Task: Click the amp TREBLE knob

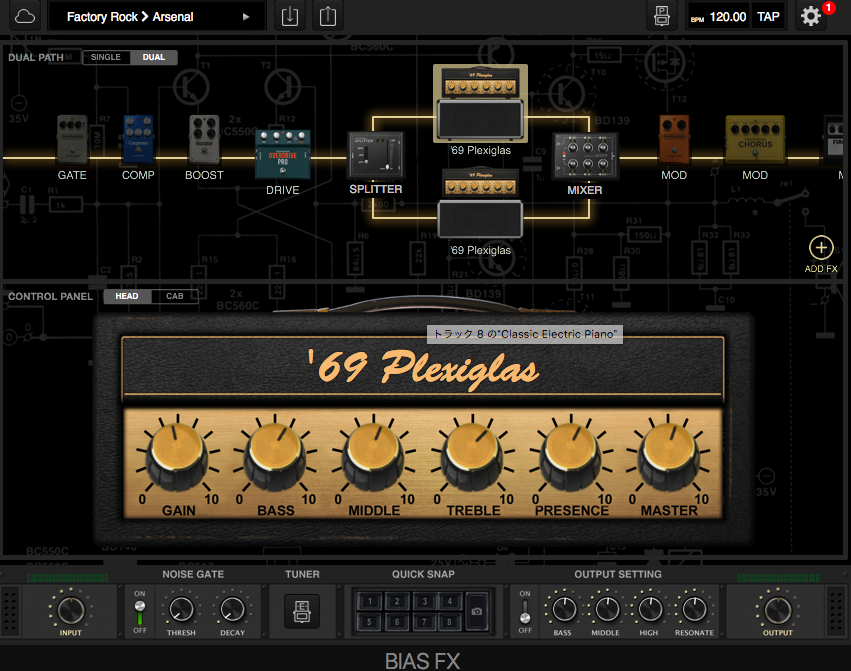Action: [x=472, y=455]
